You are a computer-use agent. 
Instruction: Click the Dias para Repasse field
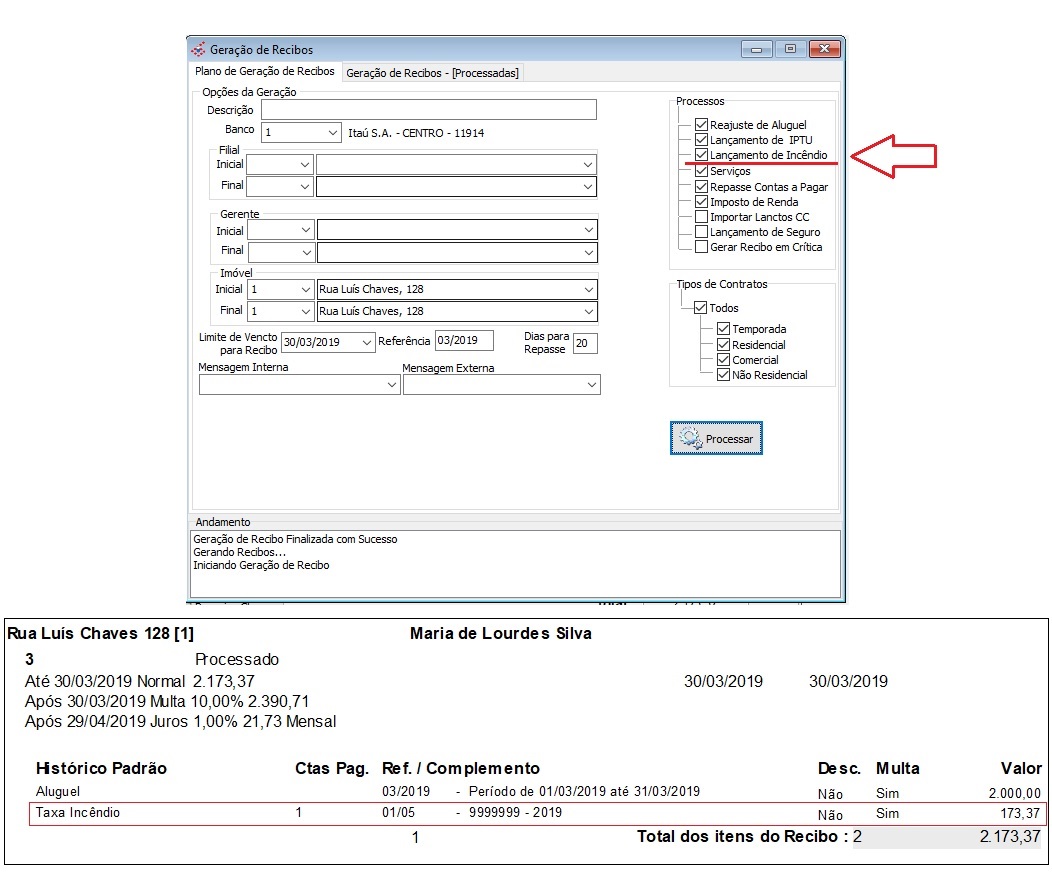pyautogui.click(x=585, y=343)
